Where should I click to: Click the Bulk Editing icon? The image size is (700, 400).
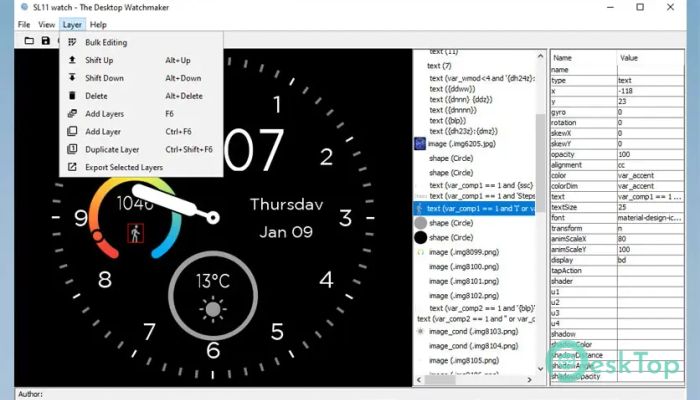pos(72,42)
